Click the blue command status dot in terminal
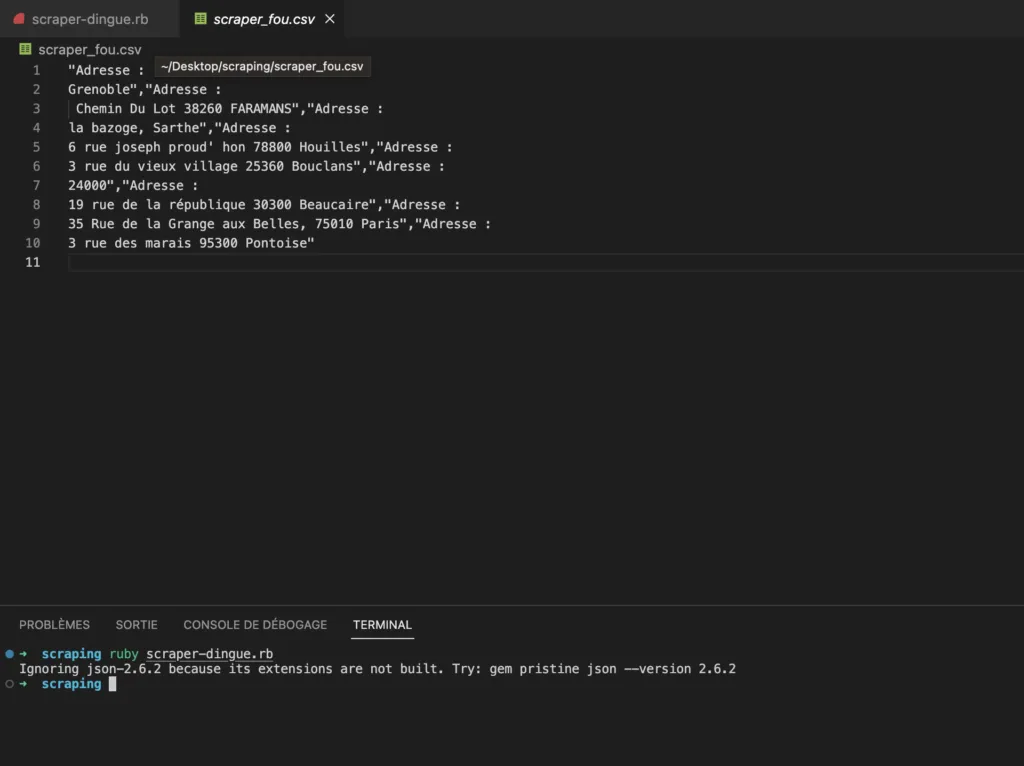Viewport: 1024px width, 766px height. pyautogui.click(x=9, y=654)
